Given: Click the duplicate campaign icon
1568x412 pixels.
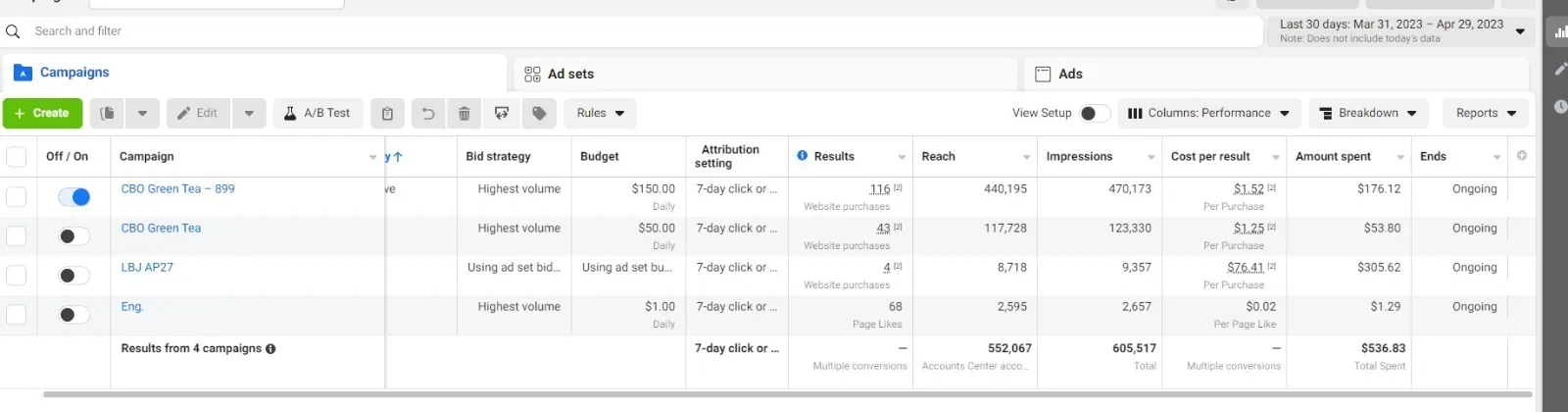Looking at the screenshot, I should click(107, 114).
